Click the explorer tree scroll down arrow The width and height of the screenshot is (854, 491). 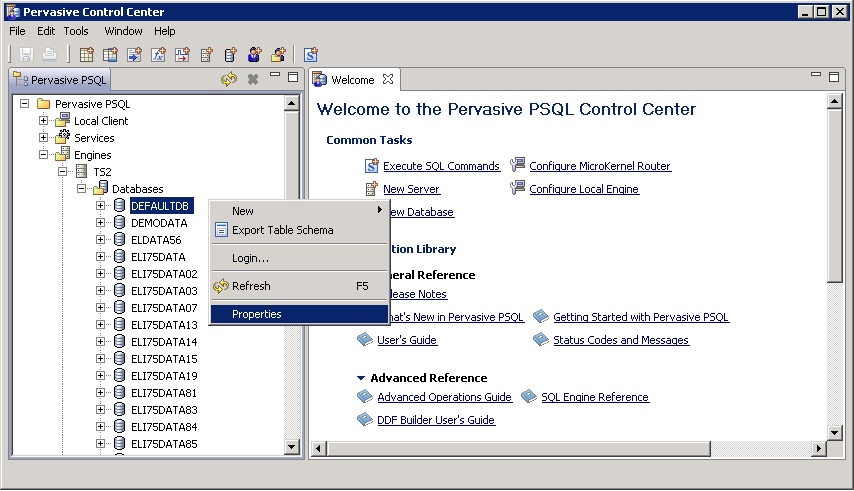(291, 447)
